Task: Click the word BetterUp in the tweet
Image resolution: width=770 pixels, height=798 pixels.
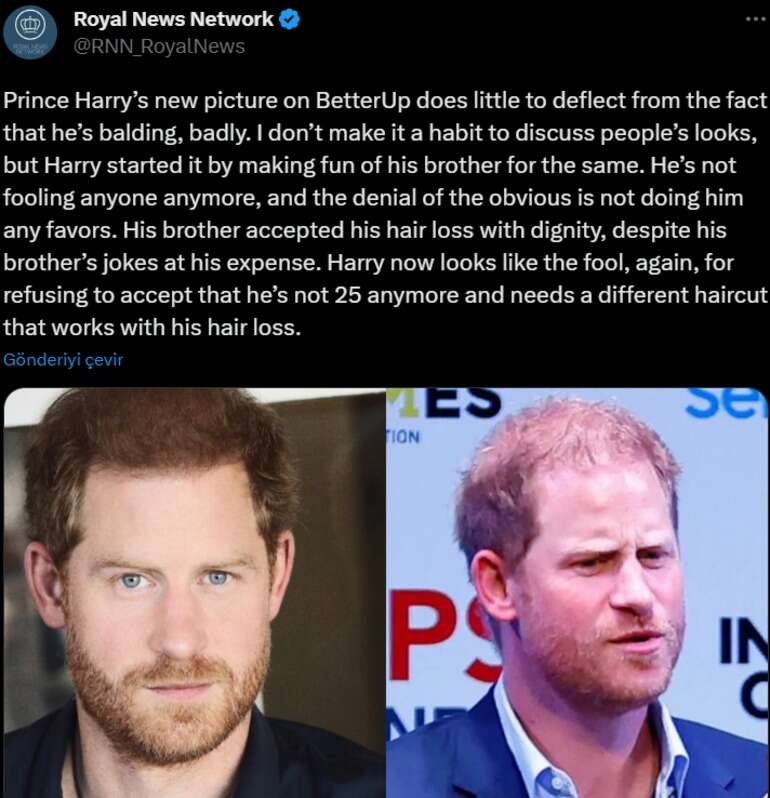Action: 363,100
